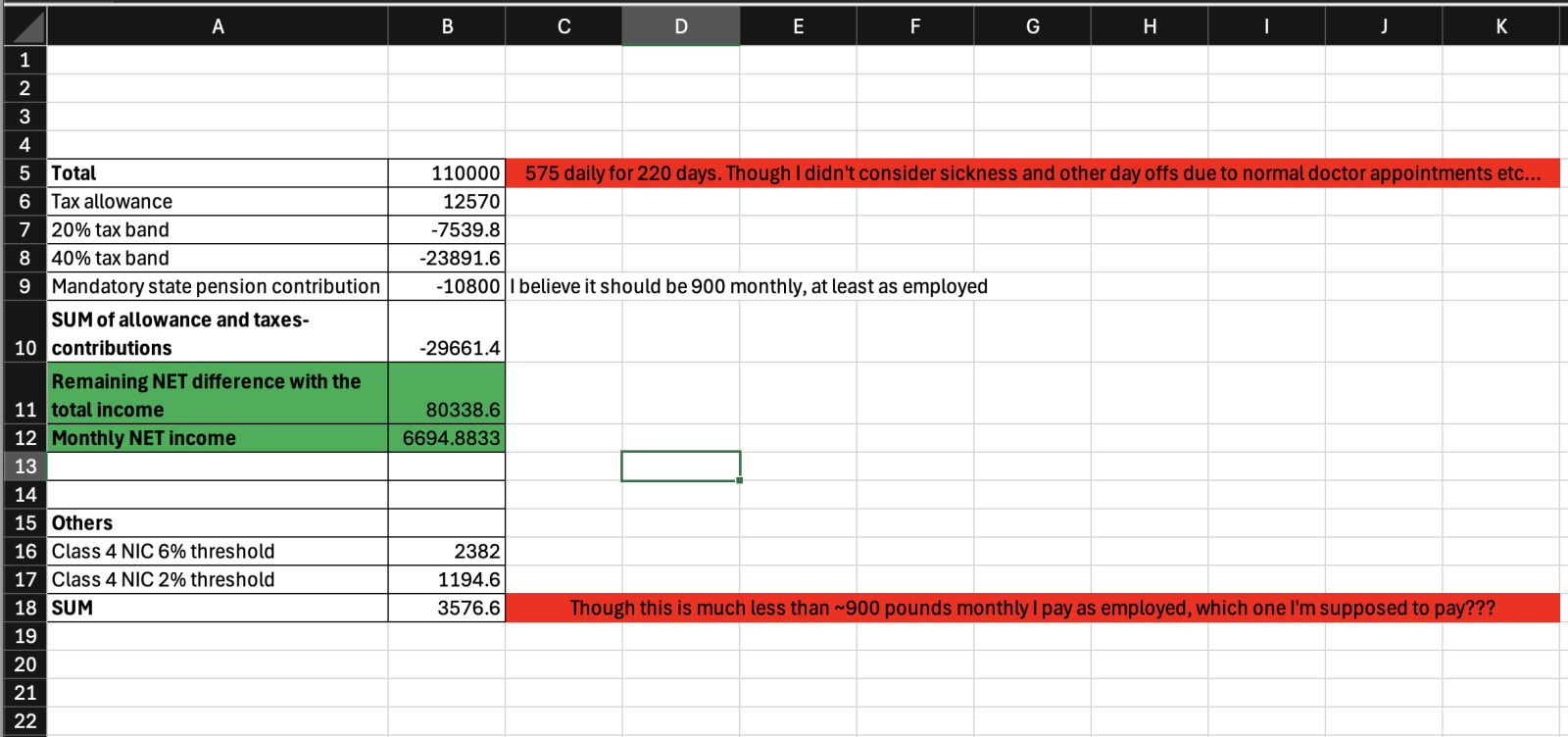Select the Others heading cell
The image size is (1568, 737).
[x=218, y=523]
